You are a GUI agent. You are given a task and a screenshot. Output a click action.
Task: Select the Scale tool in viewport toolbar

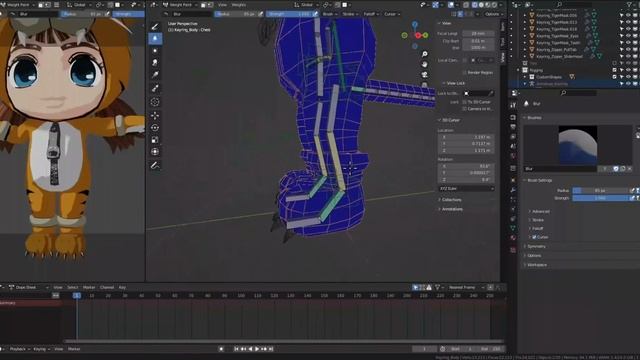pyautogui.click(x=155, y=140)
